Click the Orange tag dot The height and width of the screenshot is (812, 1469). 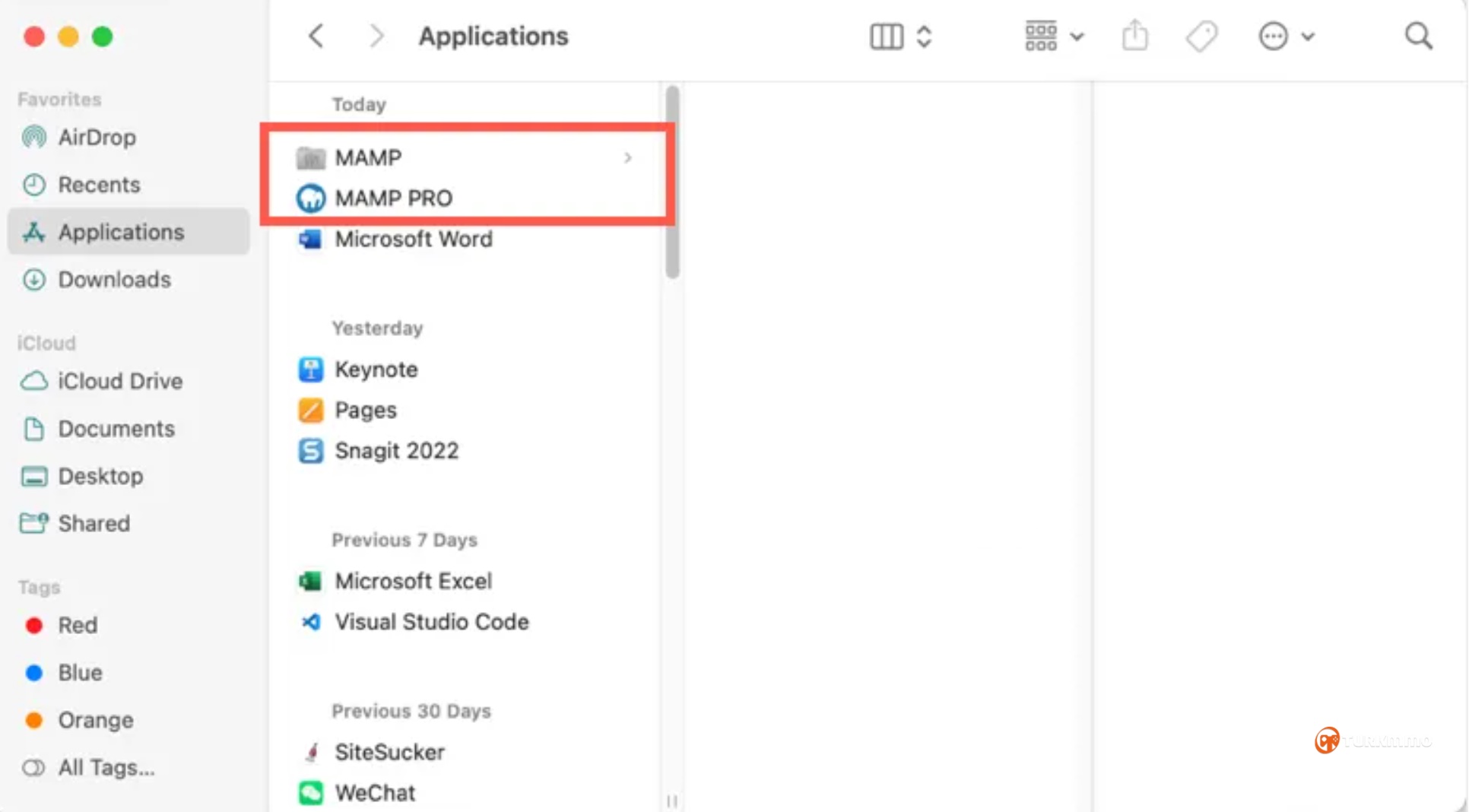(34, 720)
